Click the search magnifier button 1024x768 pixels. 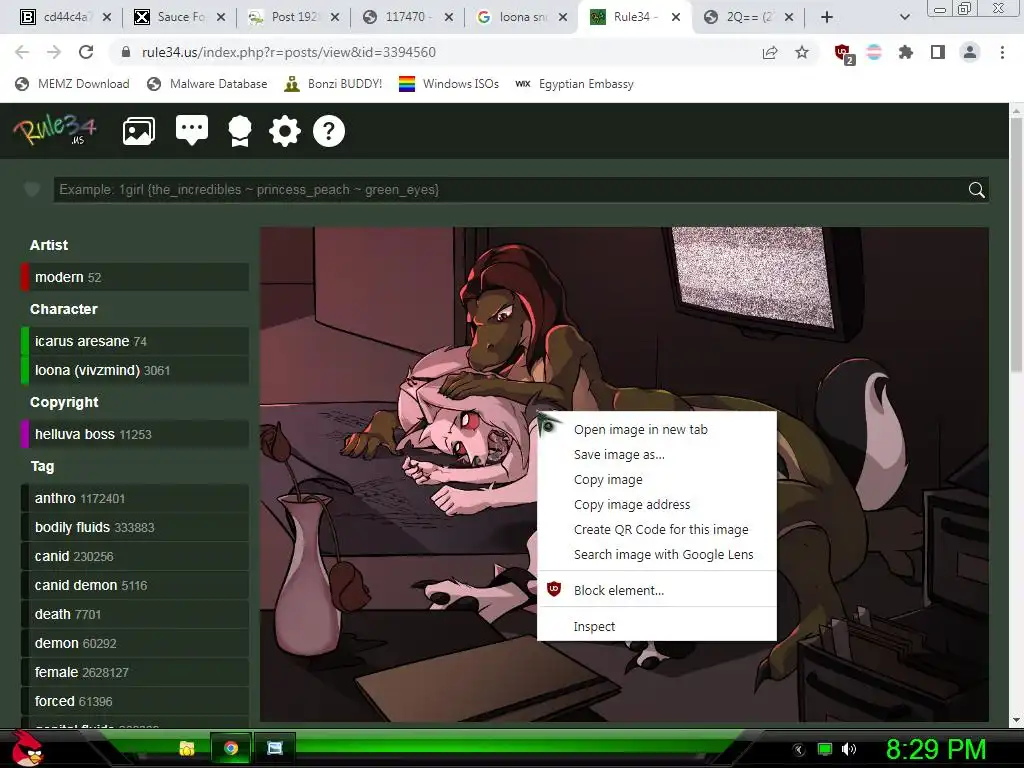[x=976, y=190]
